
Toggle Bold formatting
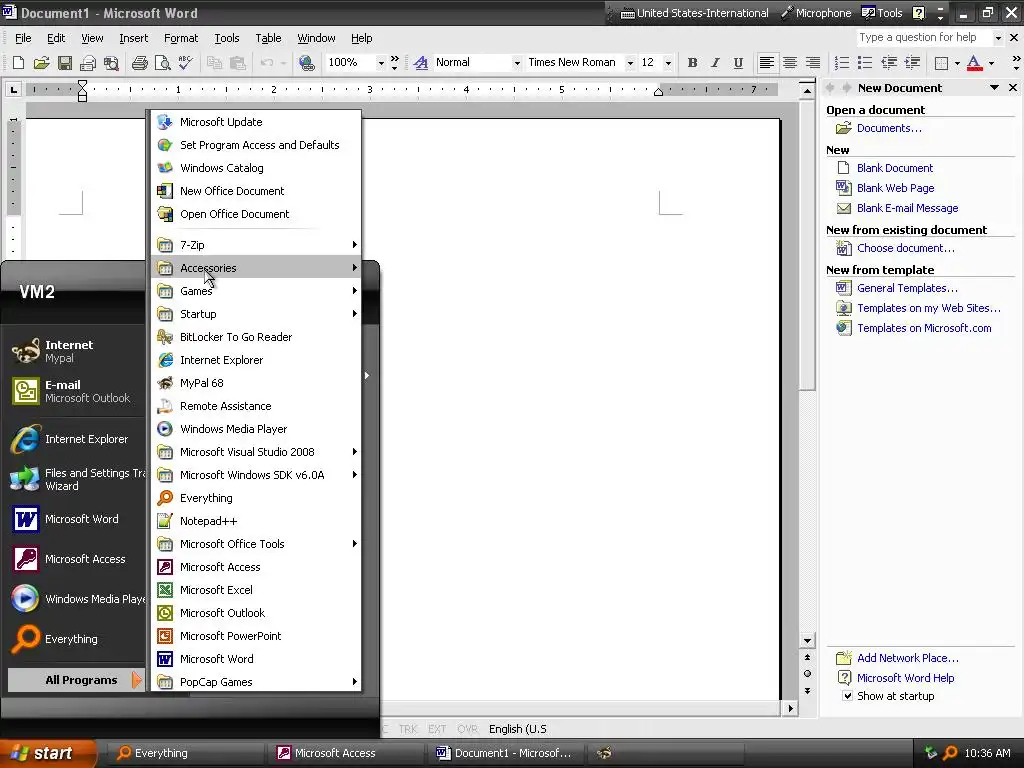[692, 63]
